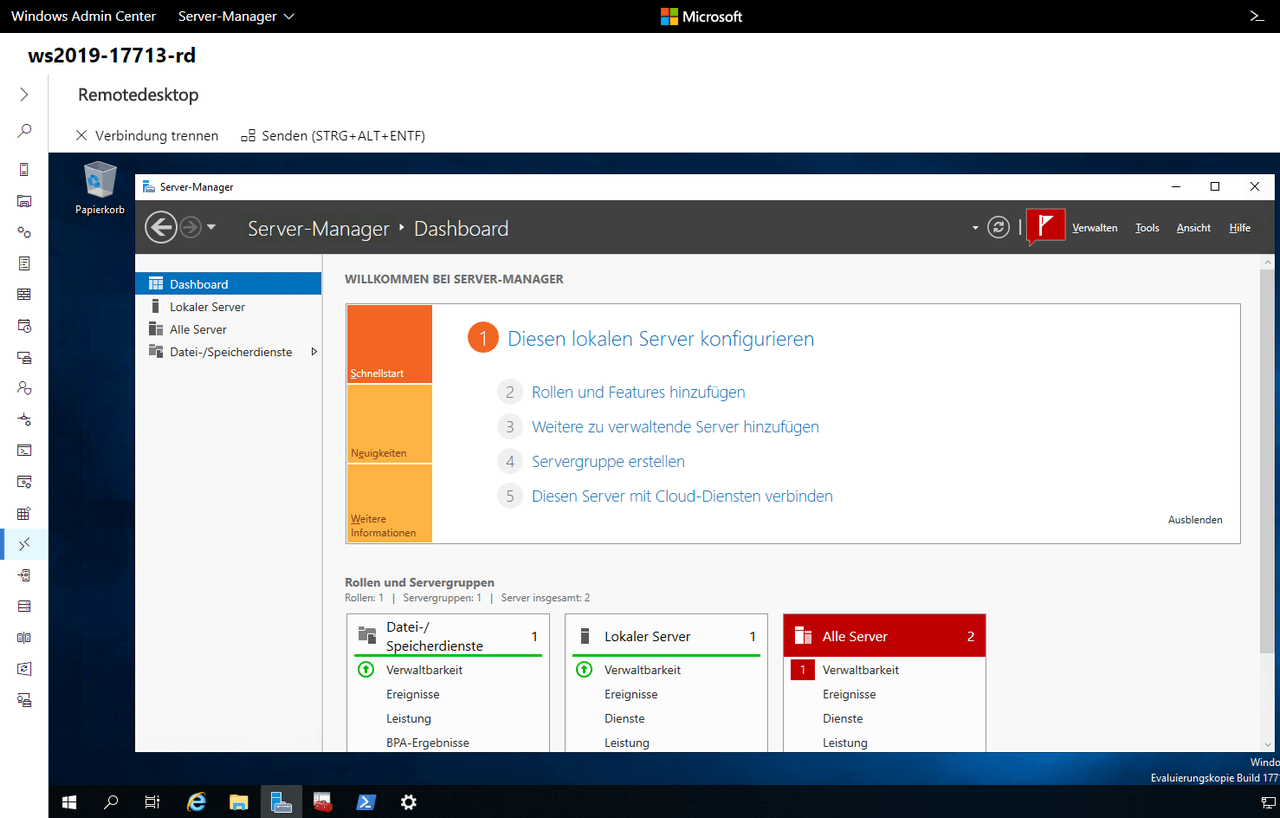
Task: Click the Server-Manager back arrow button
Action: 160,227
